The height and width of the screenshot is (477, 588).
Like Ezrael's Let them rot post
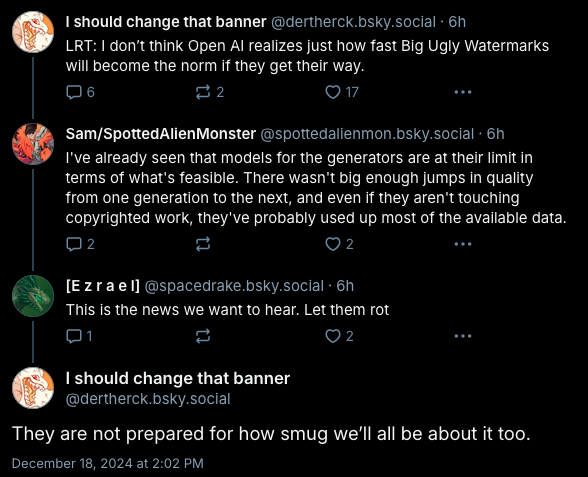[x=339, y=336]
